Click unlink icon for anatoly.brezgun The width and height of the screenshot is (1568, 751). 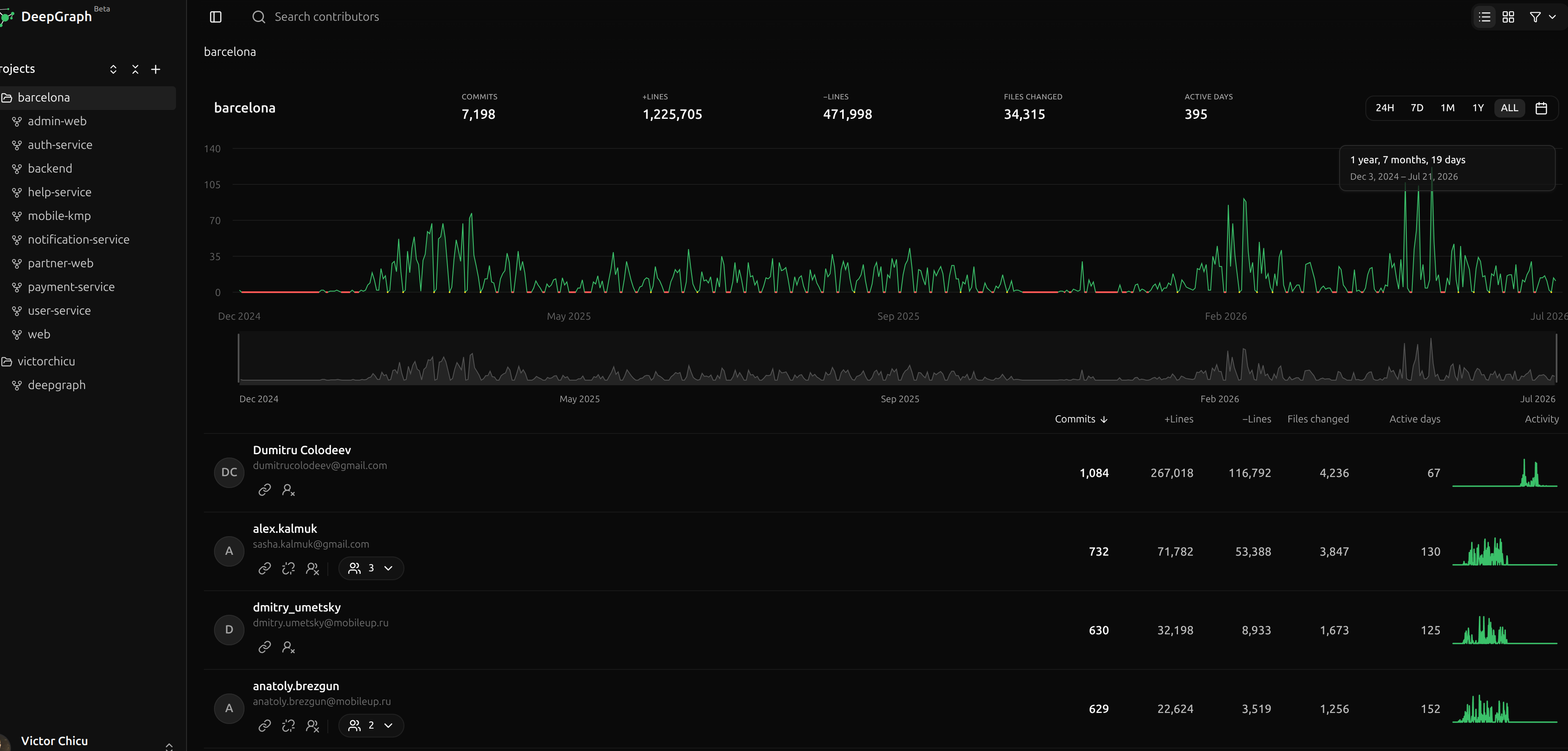(288, 726)
